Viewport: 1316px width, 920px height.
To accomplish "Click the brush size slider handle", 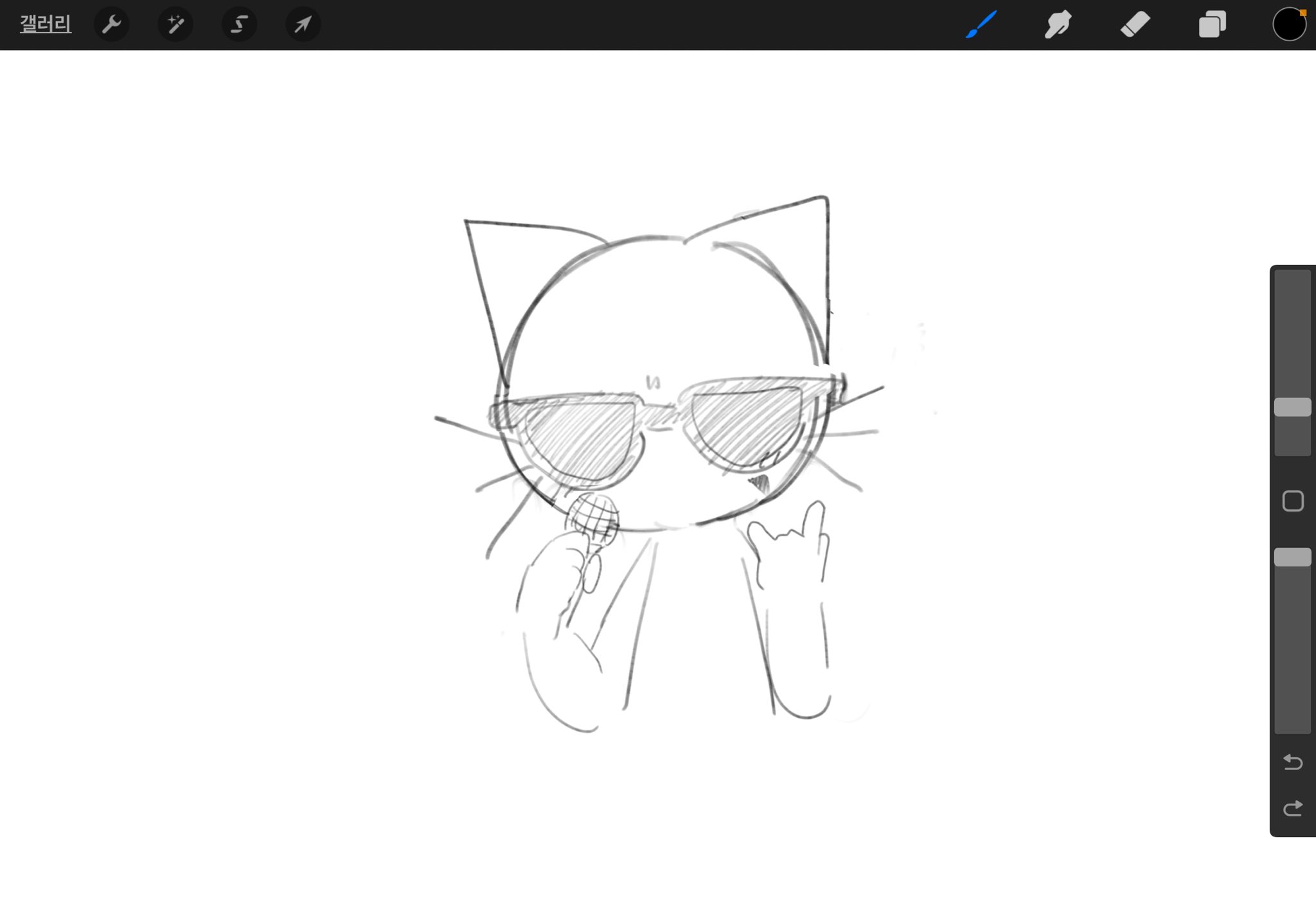I will (x=1292, y=407).
